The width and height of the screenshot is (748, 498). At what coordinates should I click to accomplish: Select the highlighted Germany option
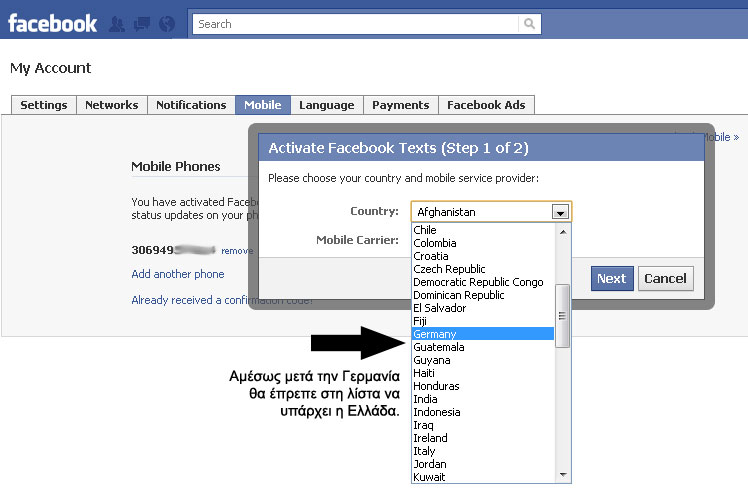(483, 334)
